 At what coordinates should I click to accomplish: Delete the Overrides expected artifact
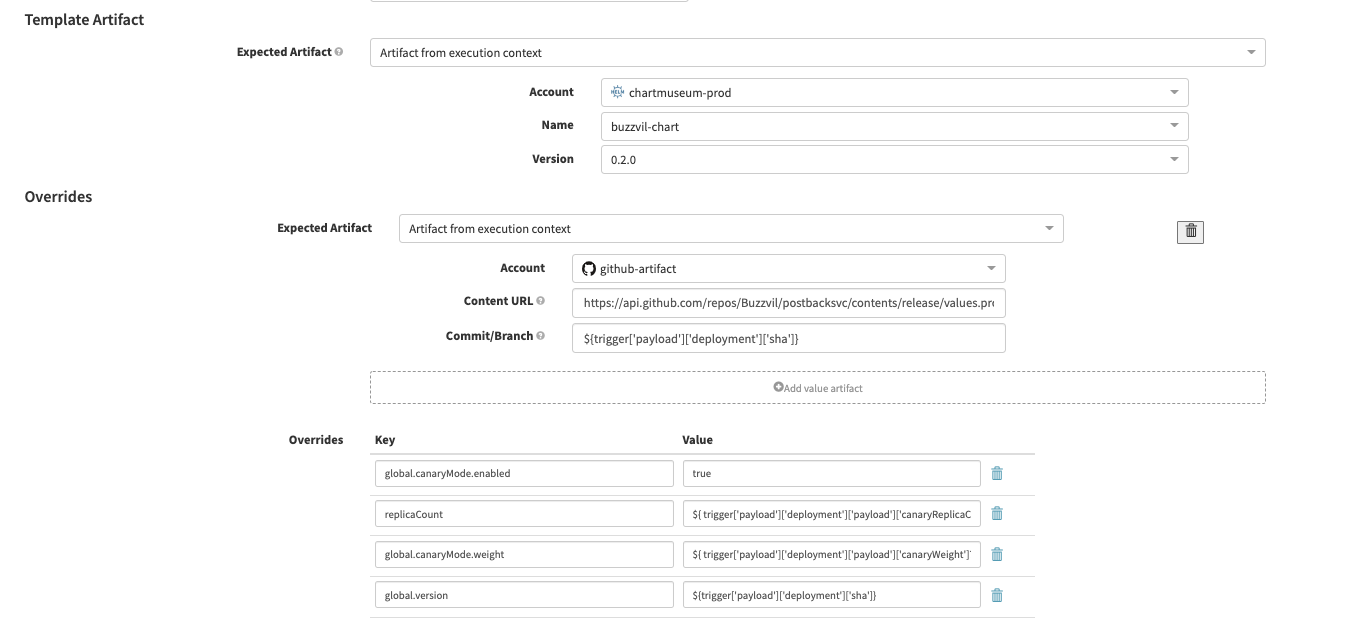click(x=1190, y=231)
